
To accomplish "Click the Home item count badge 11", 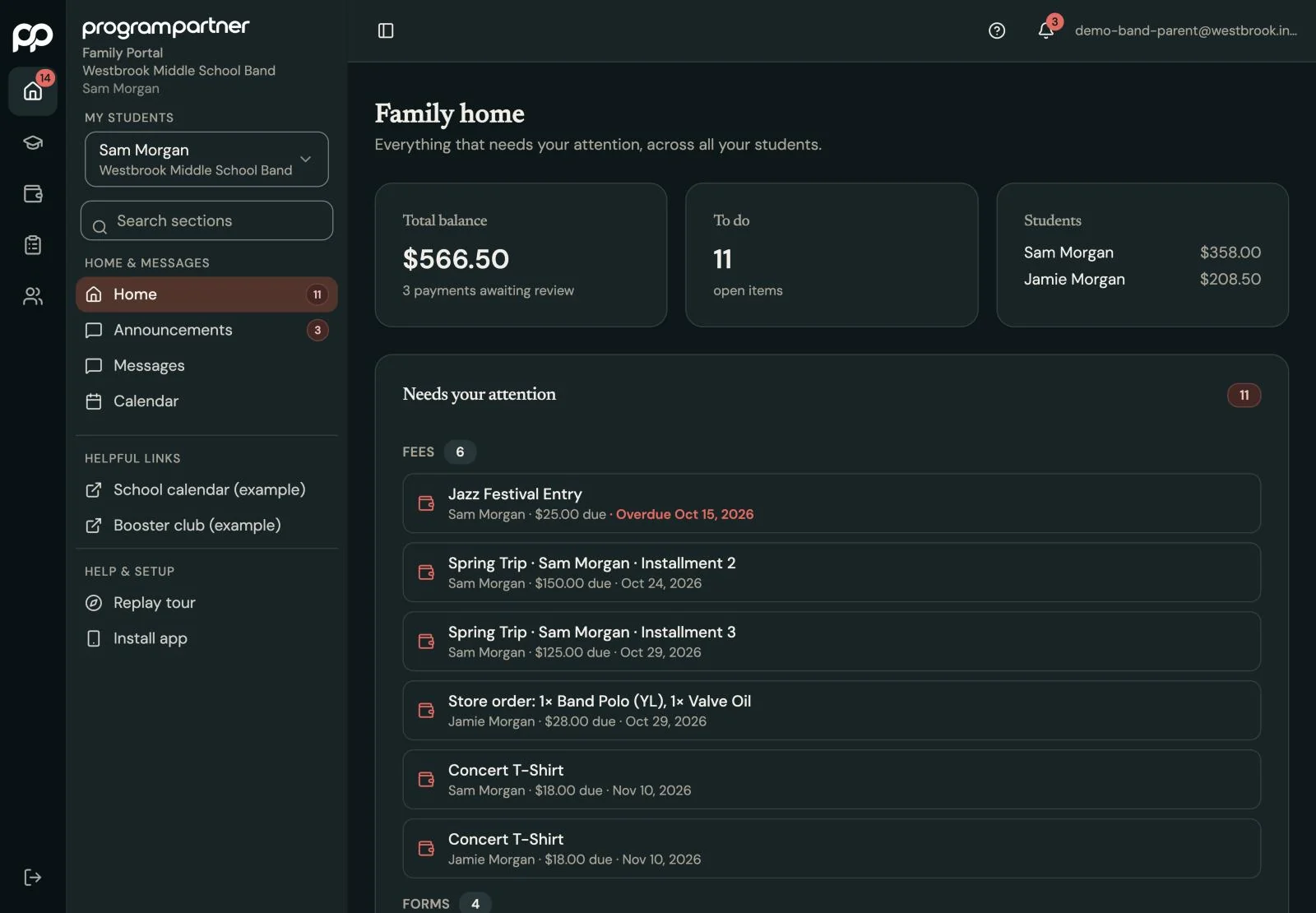I will click(317, 294).
